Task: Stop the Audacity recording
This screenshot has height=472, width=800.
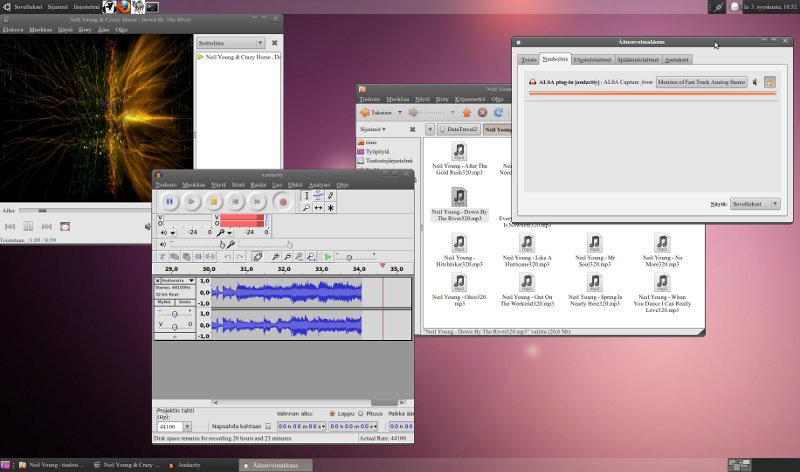Action: tap(213, 202)
